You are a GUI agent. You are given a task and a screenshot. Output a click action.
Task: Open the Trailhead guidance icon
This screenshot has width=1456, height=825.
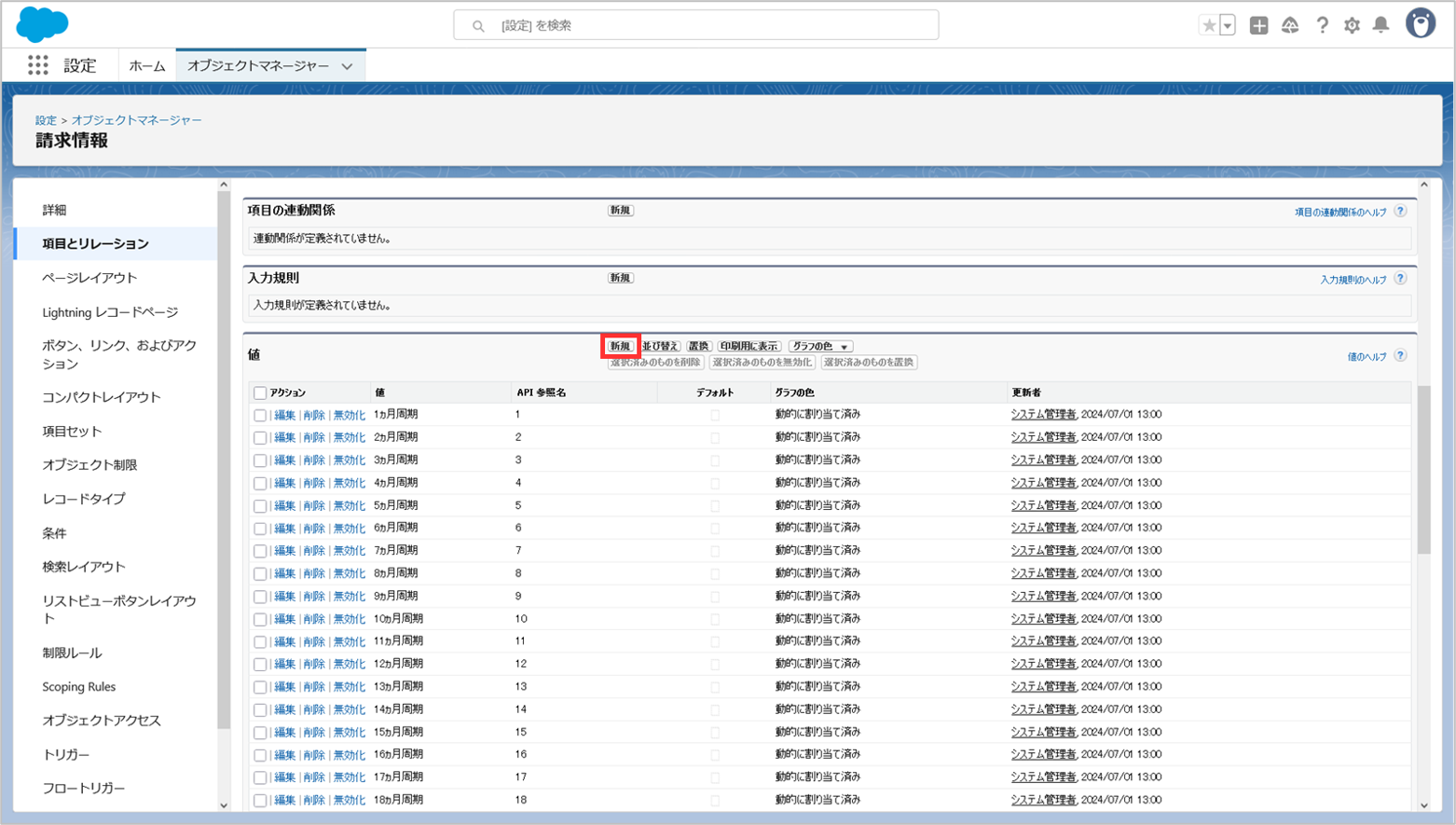point(1290,25)
